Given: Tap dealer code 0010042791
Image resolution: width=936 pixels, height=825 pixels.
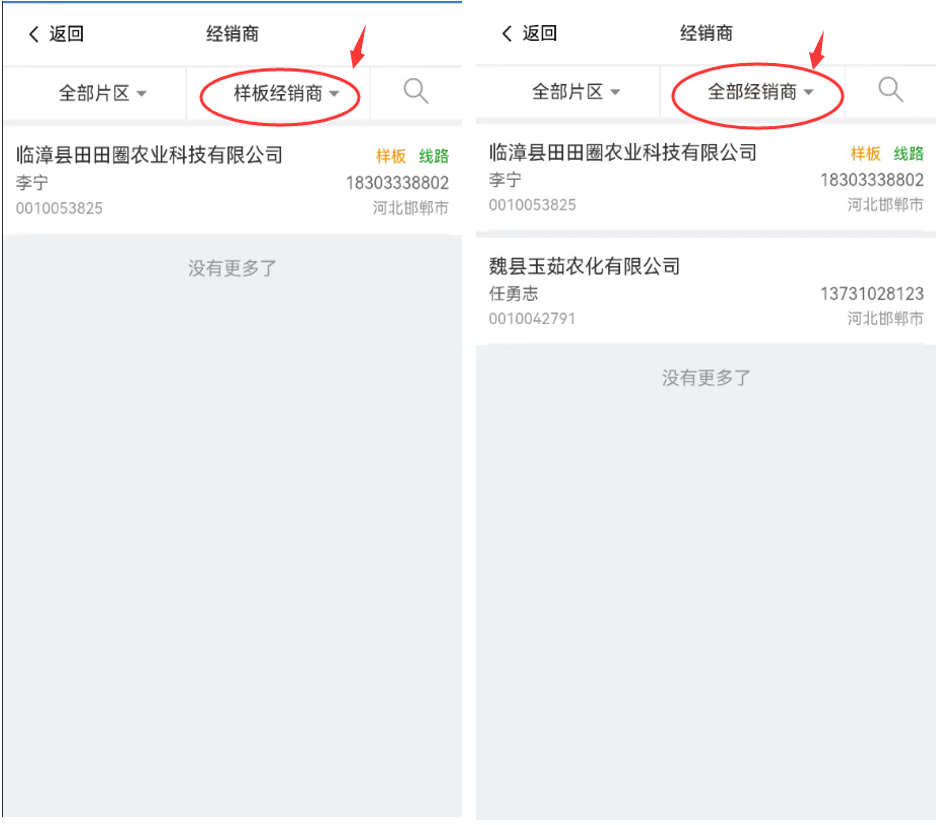Looking at the screenshot, I should tap(532, 319).
